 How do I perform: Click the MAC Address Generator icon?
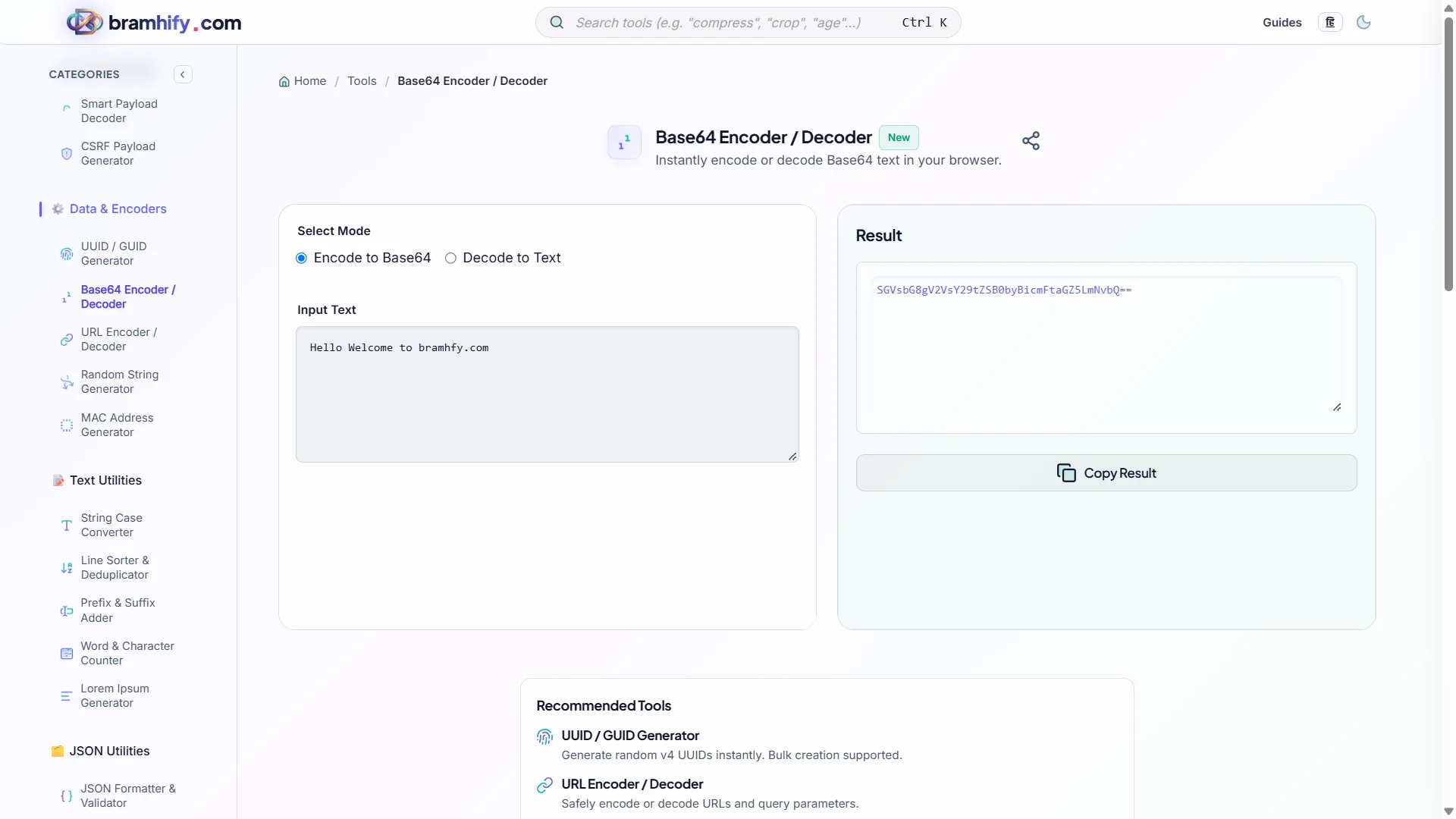pos(67,425)
